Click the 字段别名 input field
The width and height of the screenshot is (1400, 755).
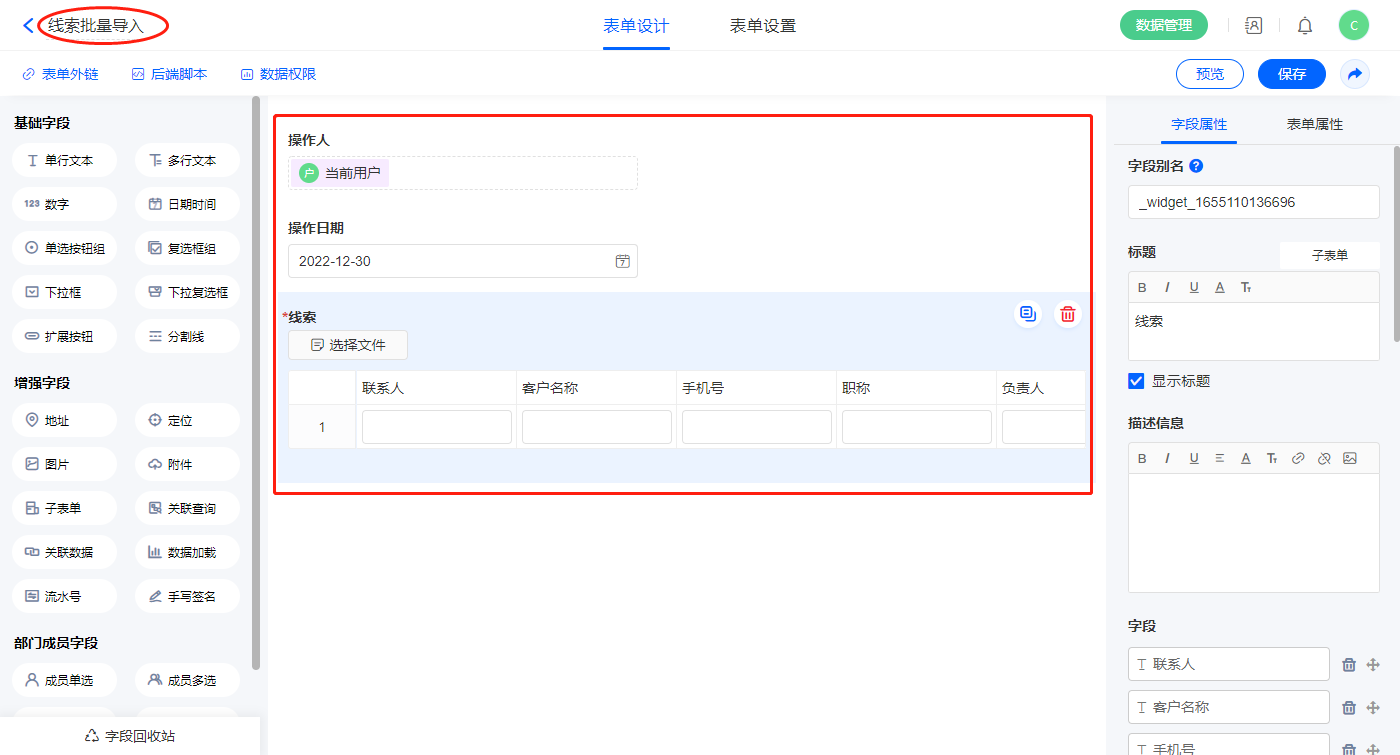1253,202
